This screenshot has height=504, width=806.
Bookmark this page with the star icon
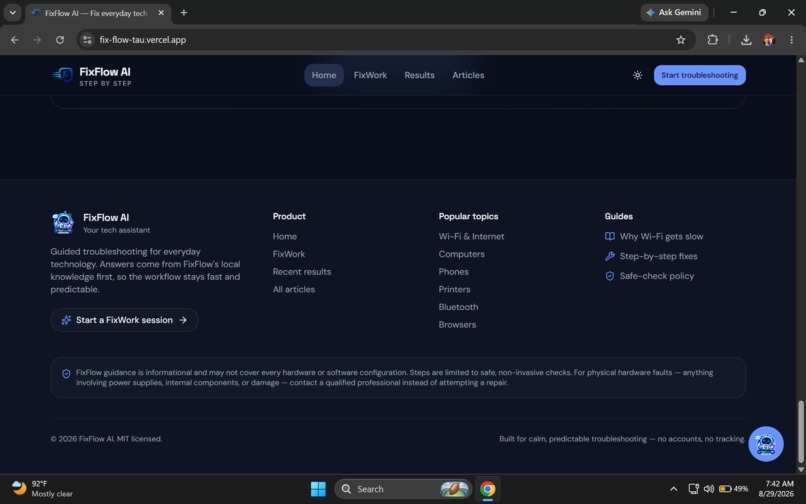tap(681, 40)
